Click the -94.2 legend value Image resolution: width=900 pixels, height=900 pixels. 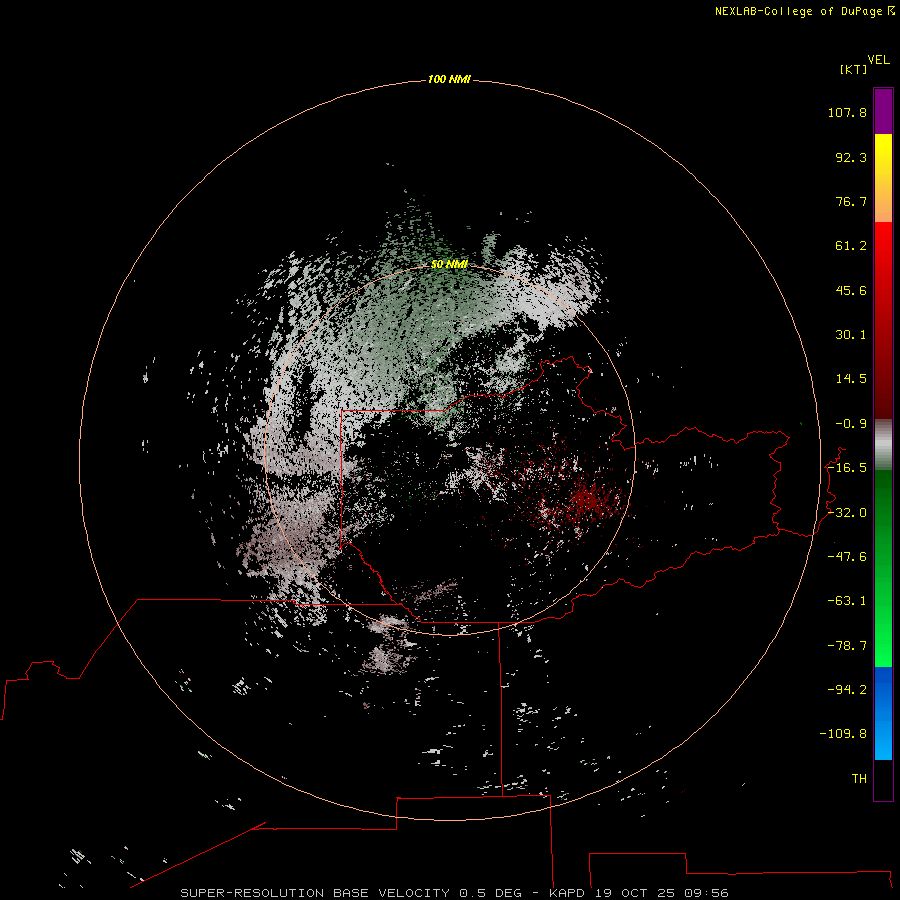847,690
